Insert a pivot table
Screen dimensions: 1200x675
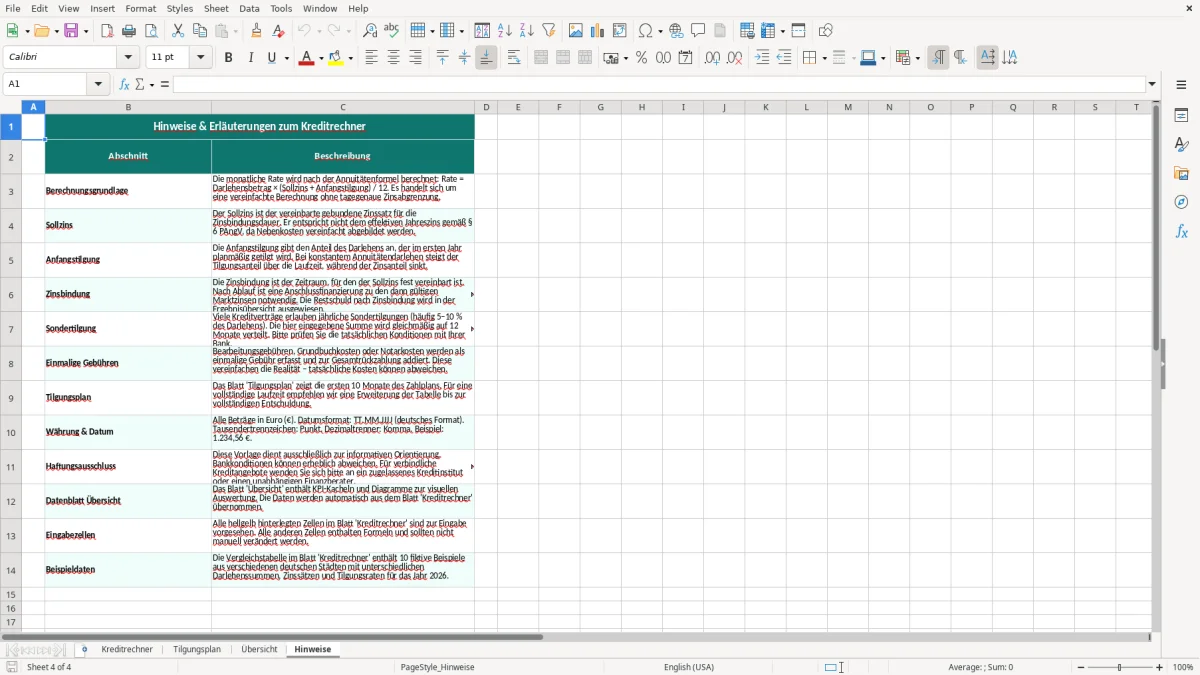pos(620,31)
